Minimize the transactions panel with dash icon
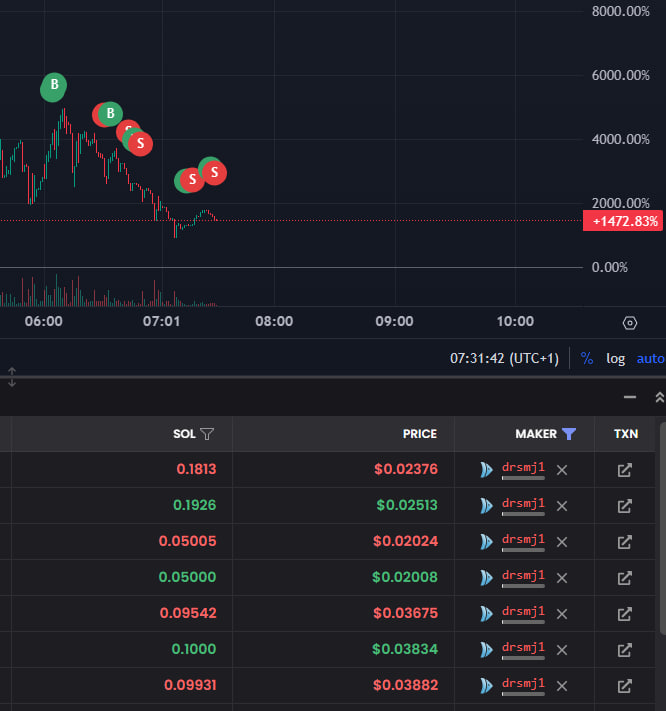This screenshot has height=711, width=666. pos(630,397)
